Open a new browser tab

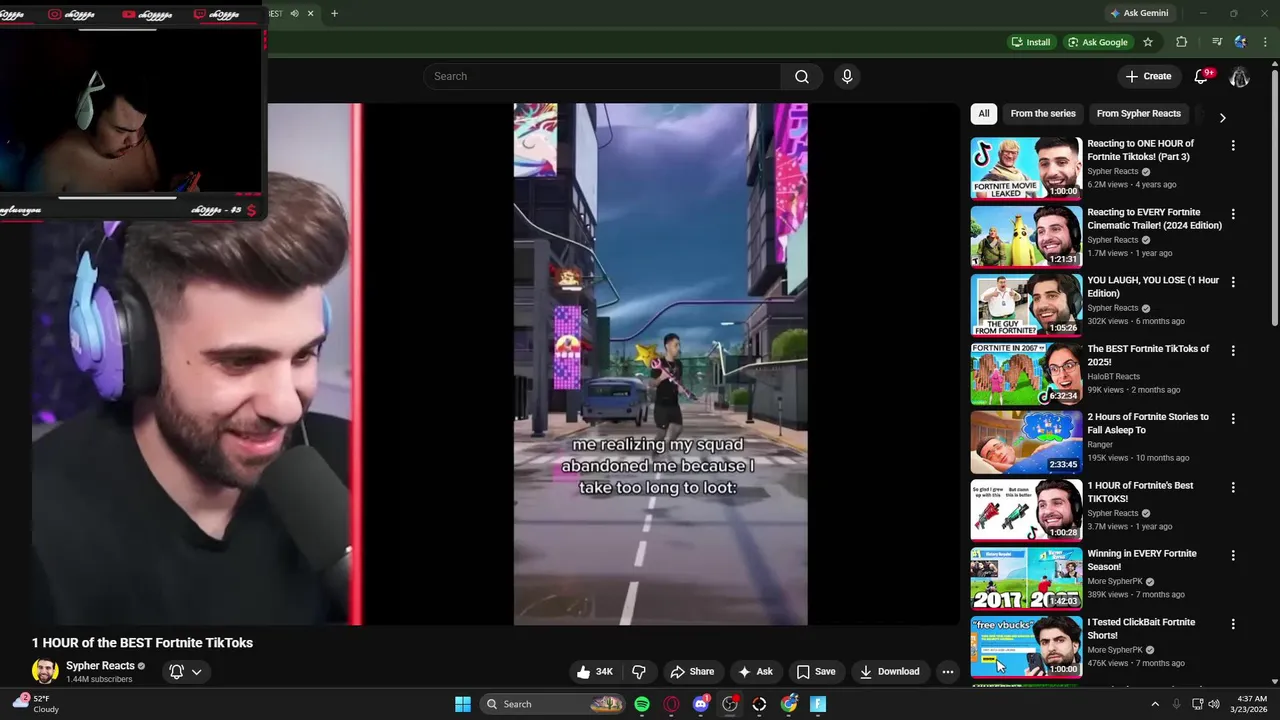pyautogui.click(x=334, y=14)
